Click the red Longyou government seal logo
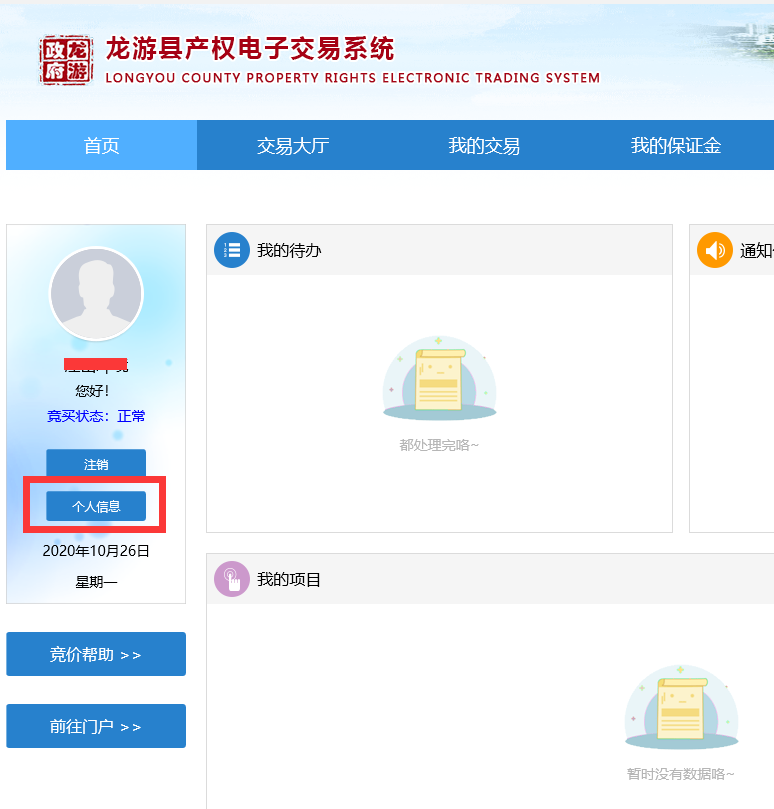This screenshot has width=774, height=809. point(66,60)
